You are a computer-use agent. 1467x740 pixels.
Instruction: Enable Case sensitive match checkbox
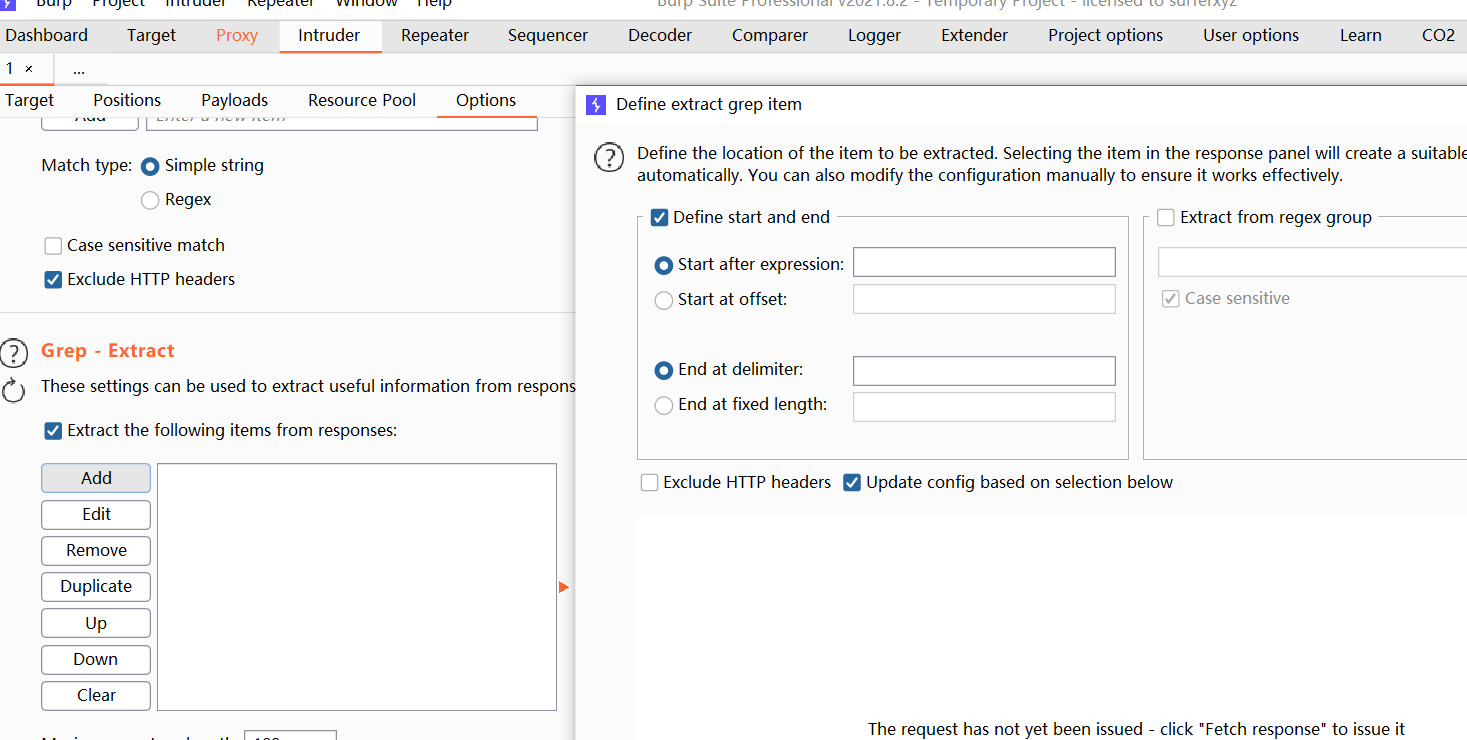54,246
